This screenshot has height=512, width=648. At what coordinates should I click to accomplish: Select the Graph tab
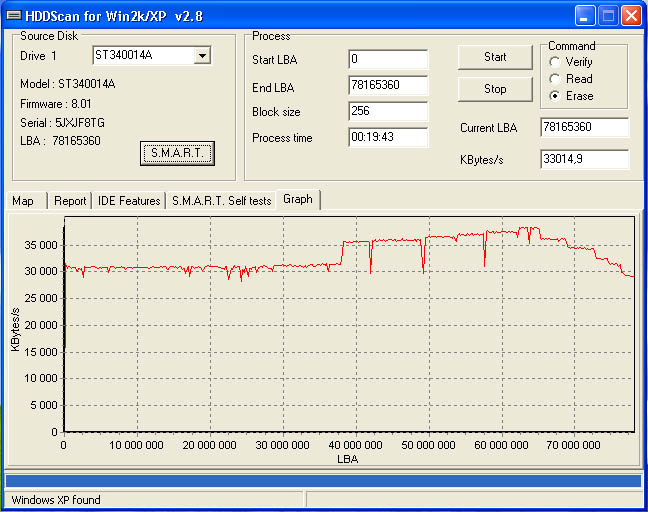coord(298,199)
